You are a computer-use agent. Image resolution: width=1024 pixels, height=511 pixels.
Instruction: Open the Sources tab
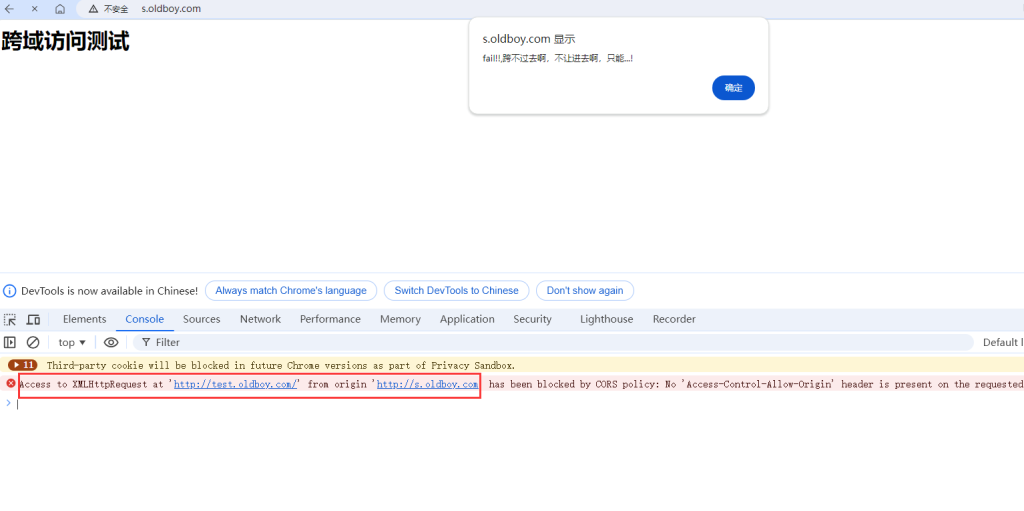(201, 319)
